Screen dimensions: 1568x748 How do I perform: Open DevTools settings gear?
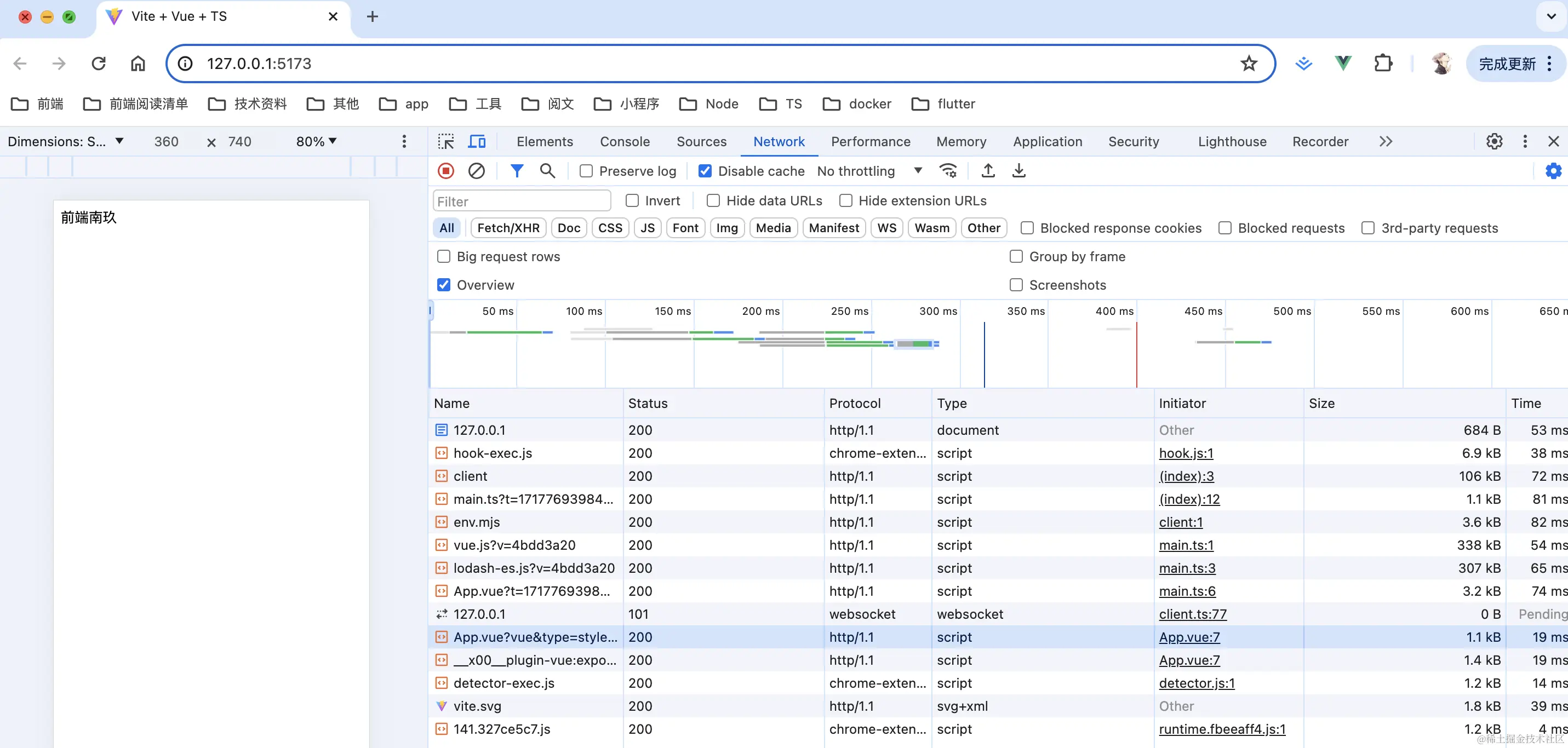click(x=1493, y=142)
